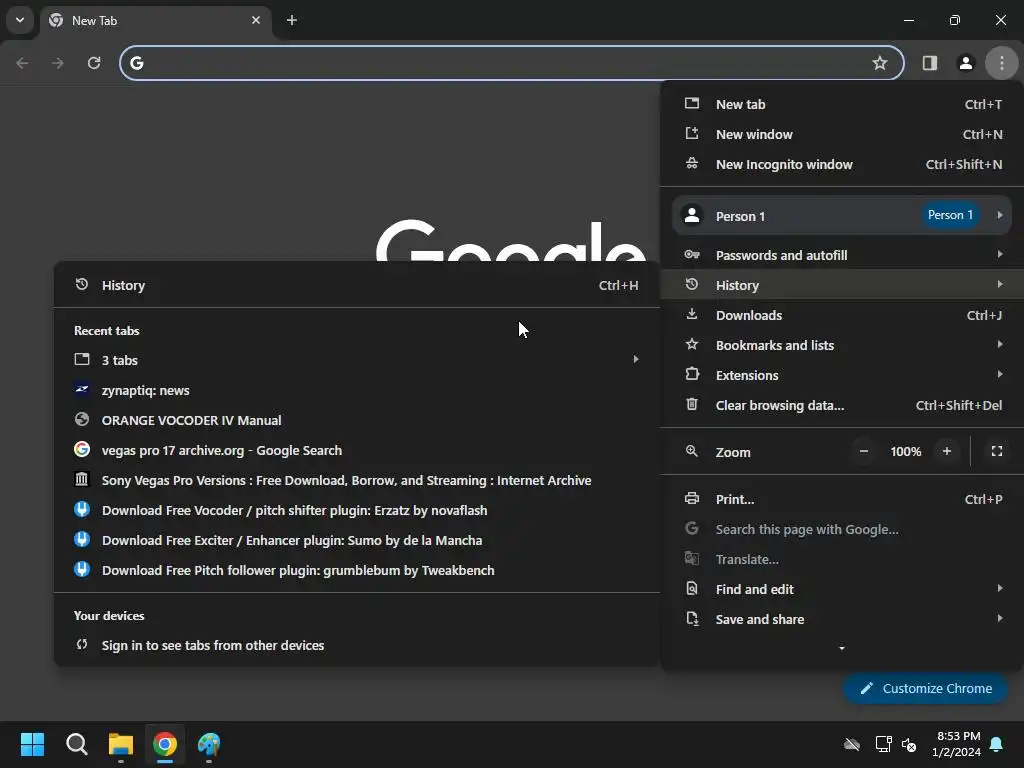Reopen grumblebum by Tweakbench page
1024x768 pixels.
[x=357, y=571]
